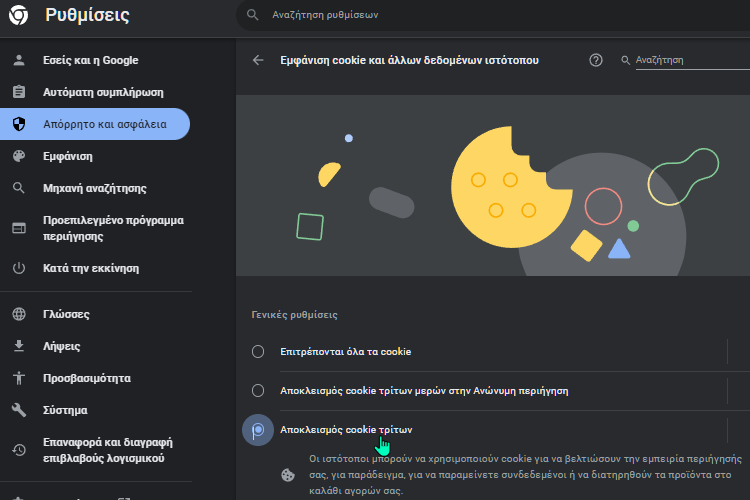Open help via the question mark icon
This screenshot has height=500, width=750.
pos(596,60)
